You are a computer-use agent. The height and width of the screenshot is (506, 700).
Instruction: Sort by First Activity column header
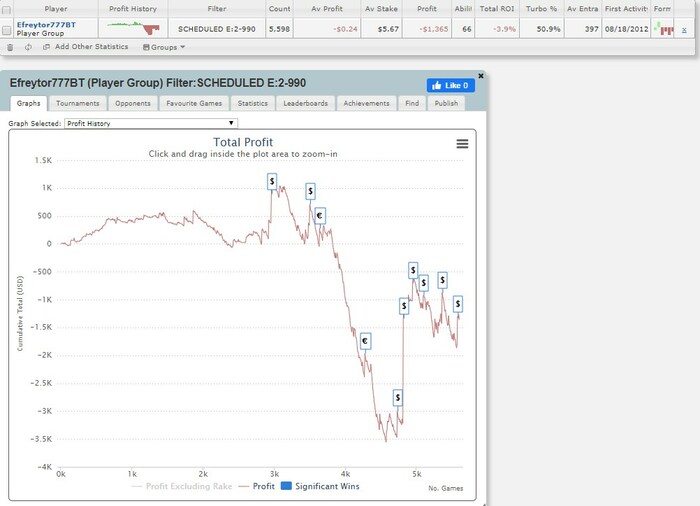click(x=626, y=8)
